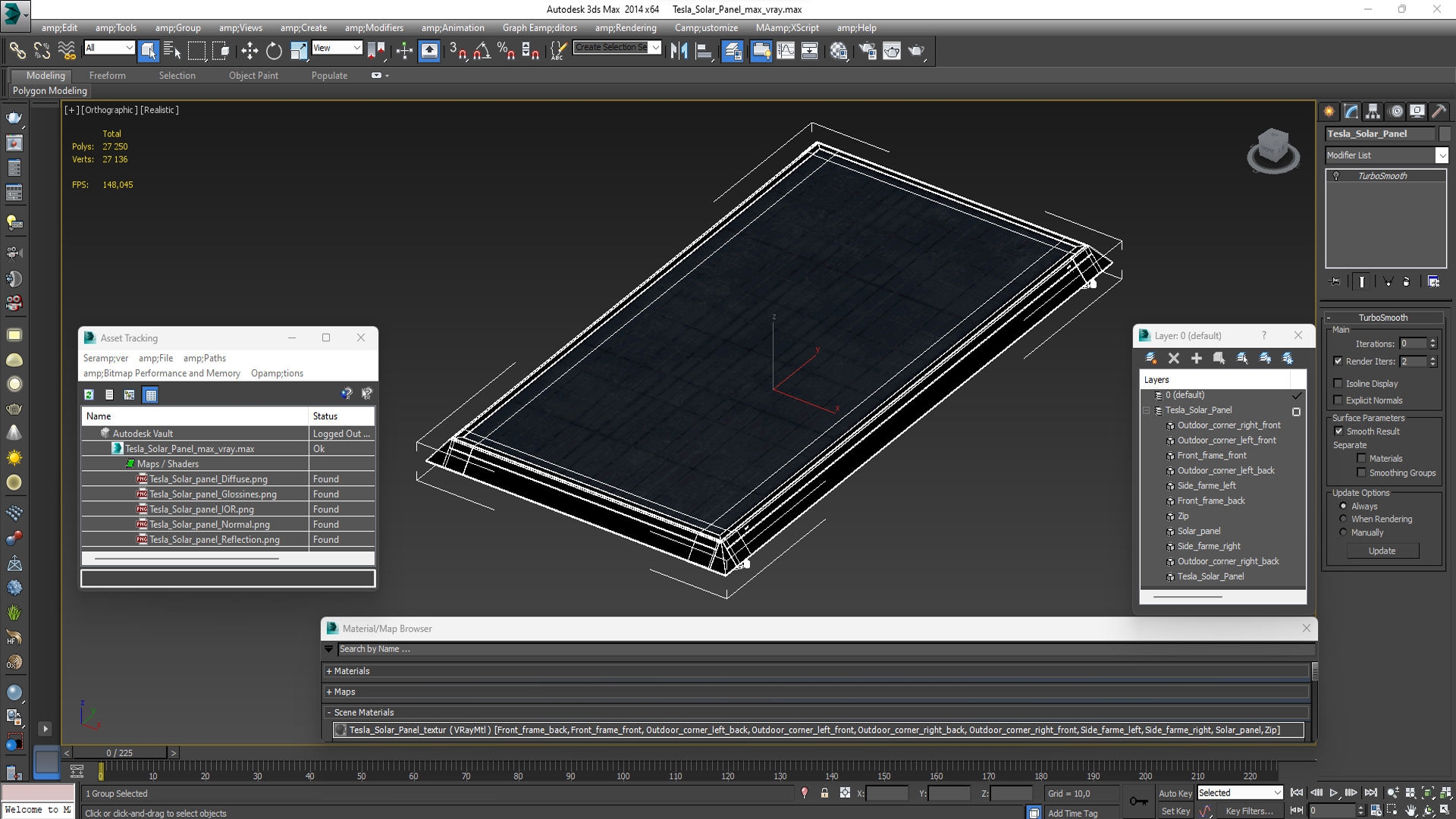Image resolution: width=1456 pixels, height=819 pixels.
Task: Click the Play Animation button
Action: 1333,792
